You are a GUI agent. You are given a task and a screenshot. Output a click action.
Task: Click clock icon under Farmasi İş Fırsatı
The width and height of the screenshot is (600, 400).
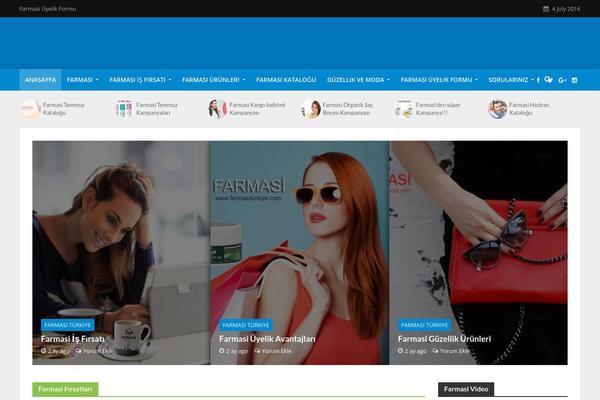click(43, 351)
